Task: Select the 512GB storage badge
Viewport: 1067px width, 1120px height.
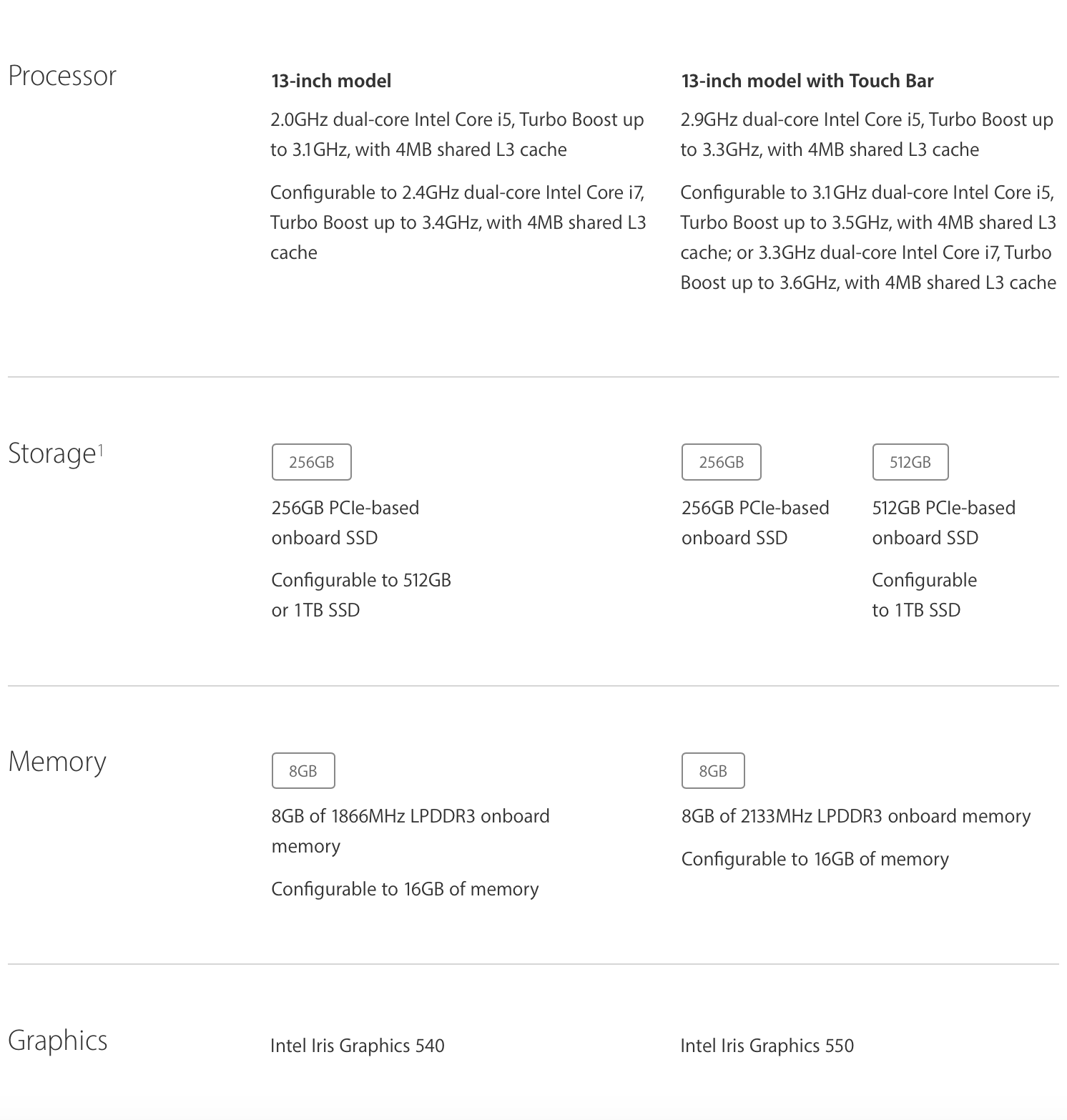Action: coord(910,462)
